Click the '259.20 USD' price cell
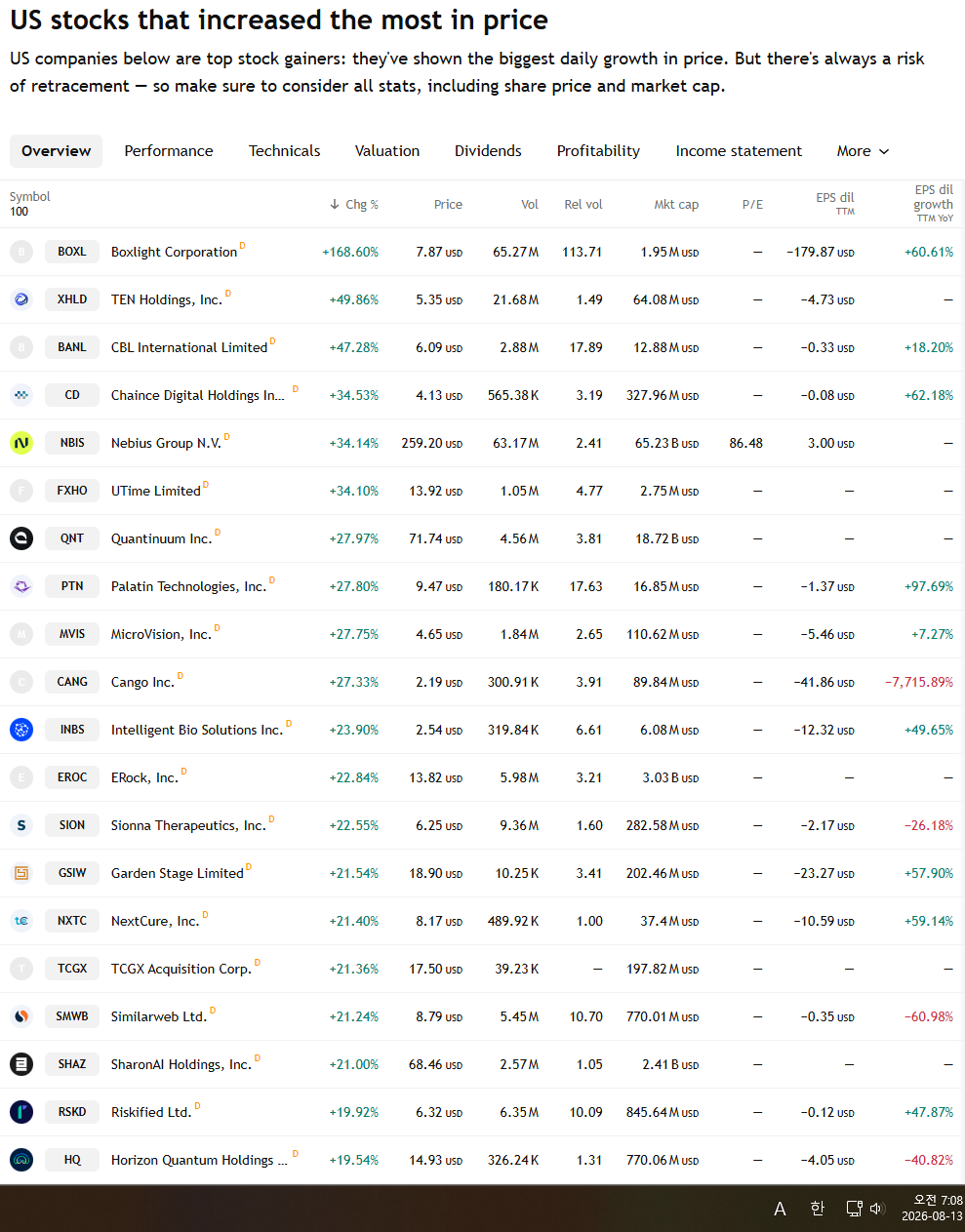 pos(432,443)
